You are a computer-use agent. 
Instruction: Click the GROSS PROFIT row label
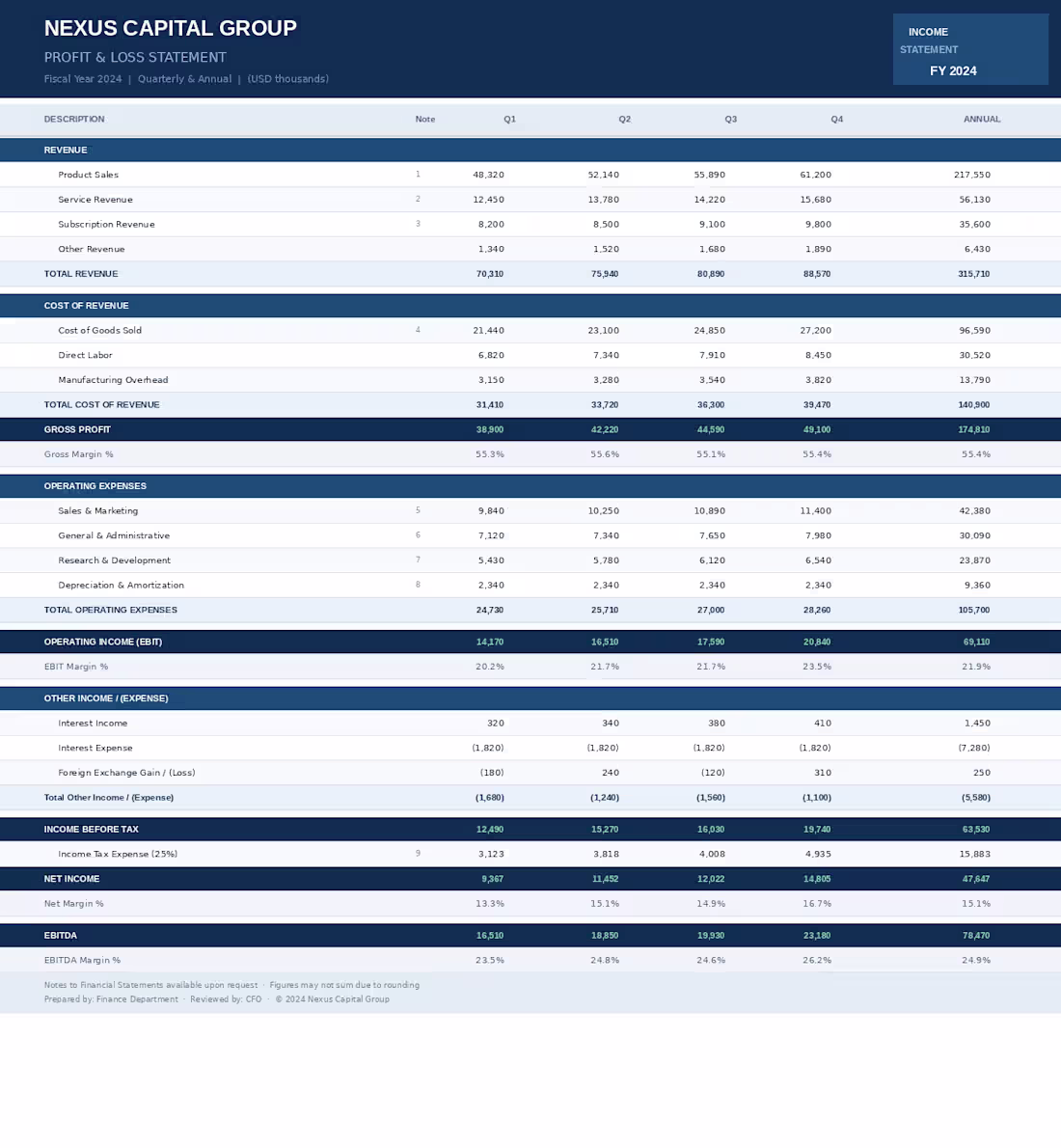click(77, 429)
